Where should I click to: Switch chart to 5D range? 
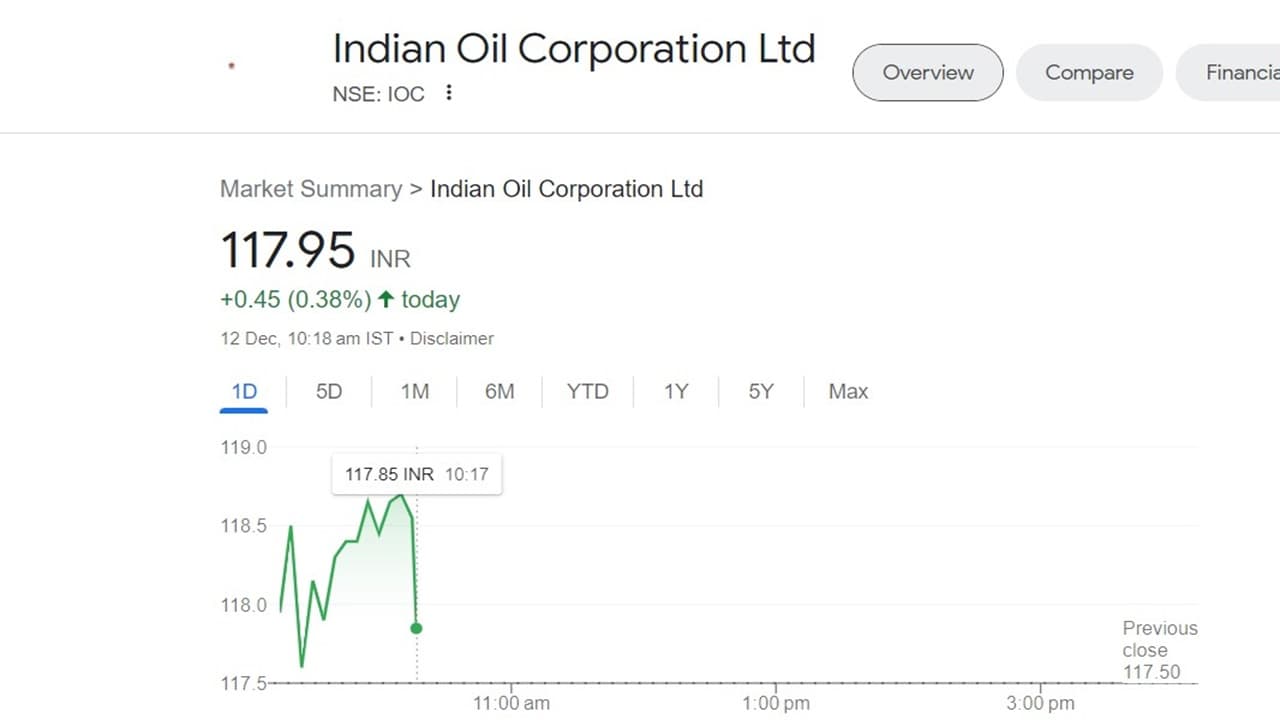click(329, 391)
